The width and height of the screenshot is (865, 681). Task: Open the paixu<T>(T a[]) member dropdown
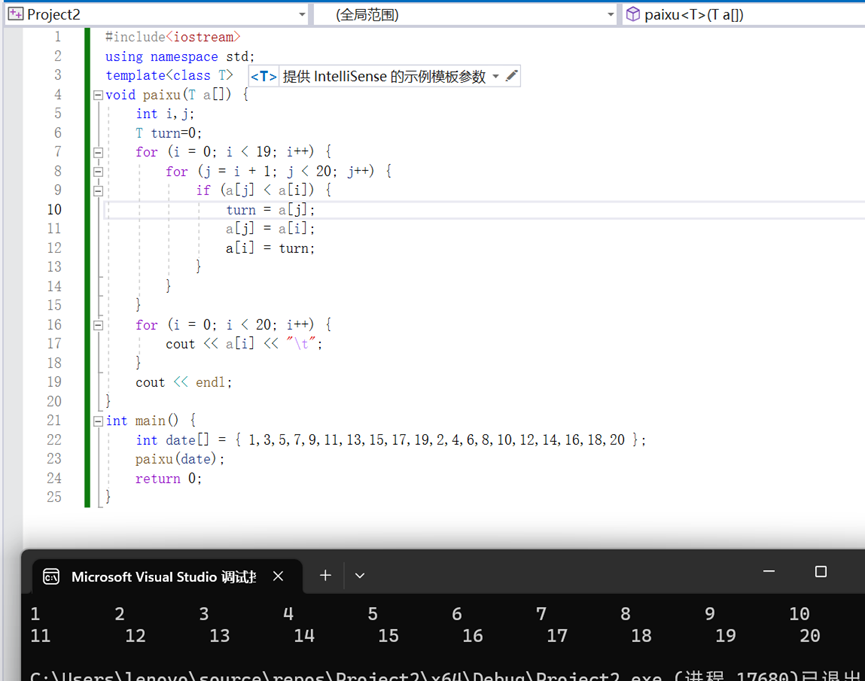744,15
